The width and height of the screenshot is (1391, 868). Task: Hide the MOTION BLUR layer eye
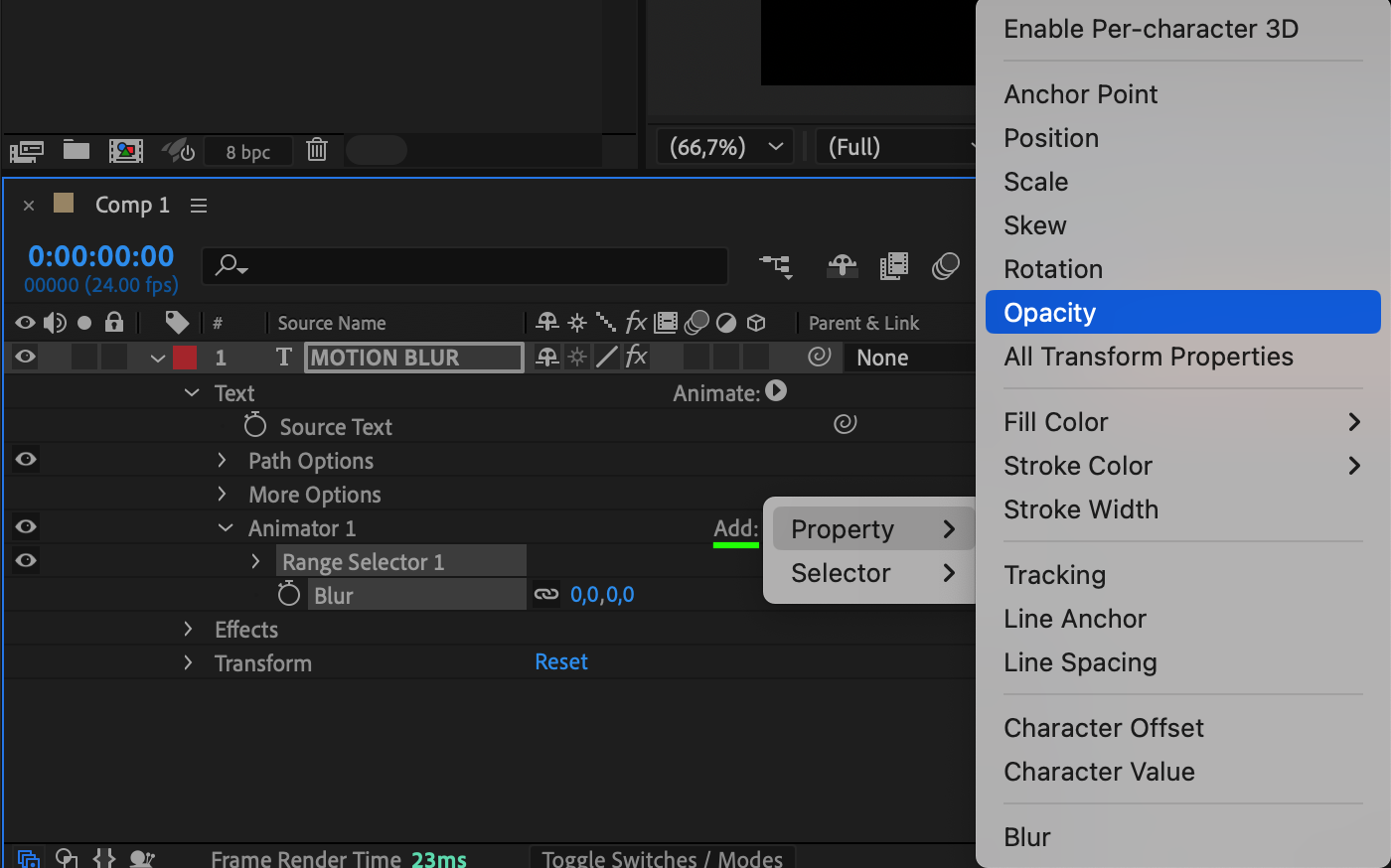26,357
